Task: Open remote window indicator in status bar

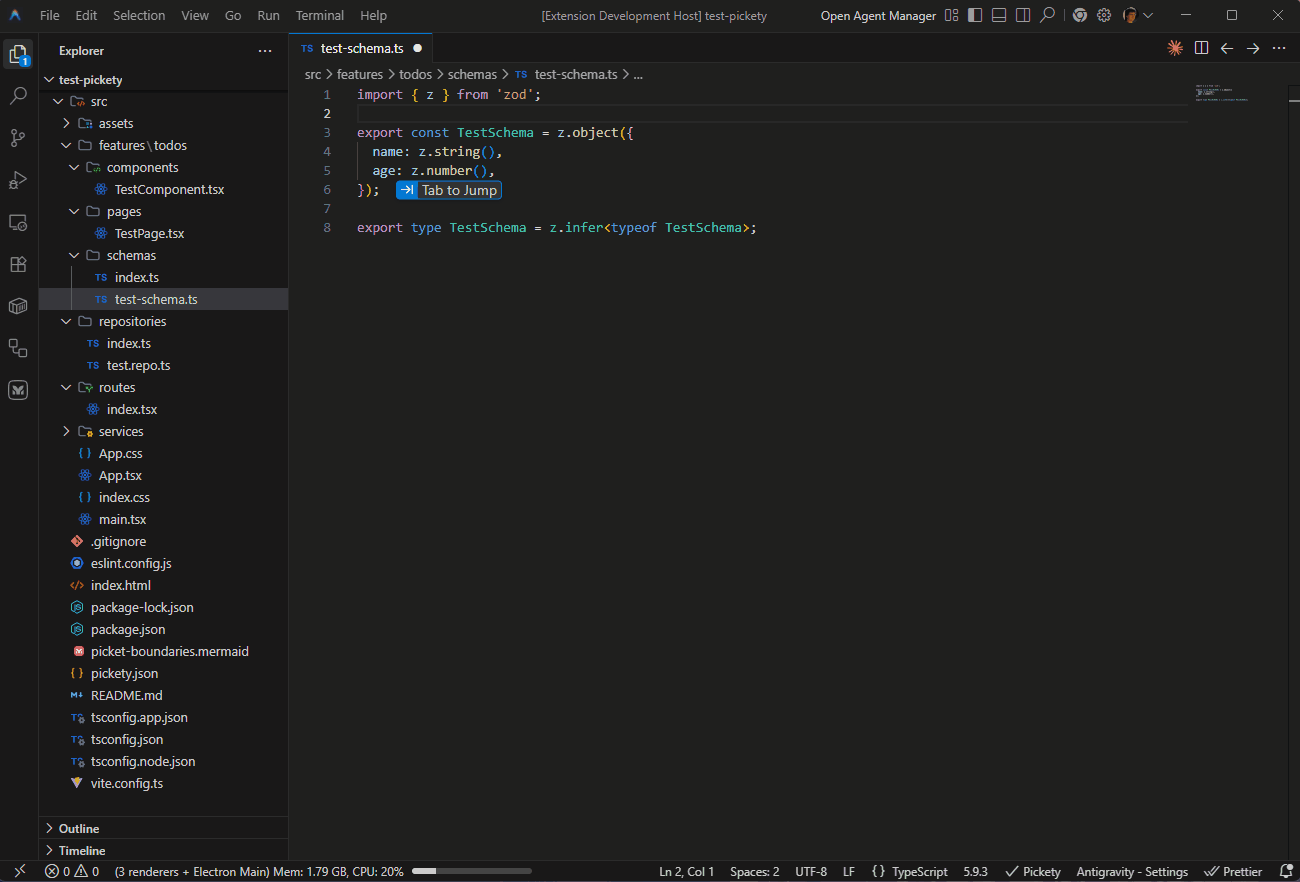Action: (x=19, y=871)
